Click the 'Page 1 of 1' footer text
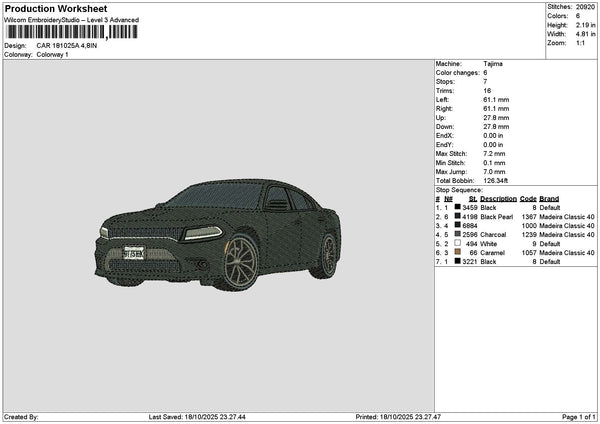600x424 pixels. tap(579, 417)
